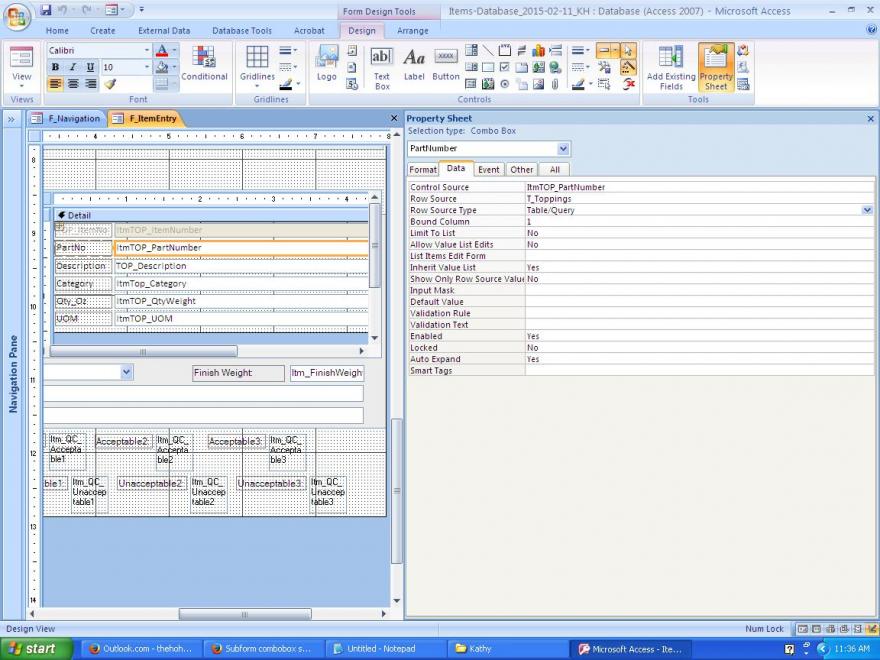Select the Text Box control
This screenshot has width=880, height=660.
(382, 67)
